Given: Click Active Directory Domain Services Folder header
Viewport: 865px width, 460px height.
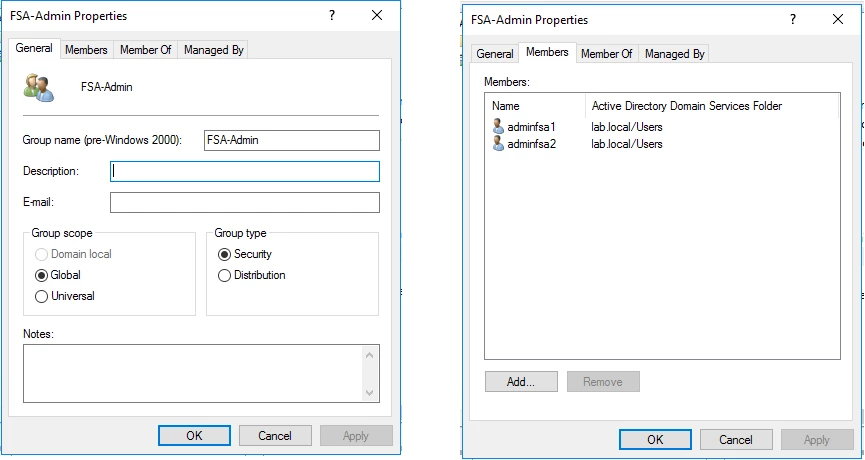Looking at the screenshot, I should (x=712, y=106).
